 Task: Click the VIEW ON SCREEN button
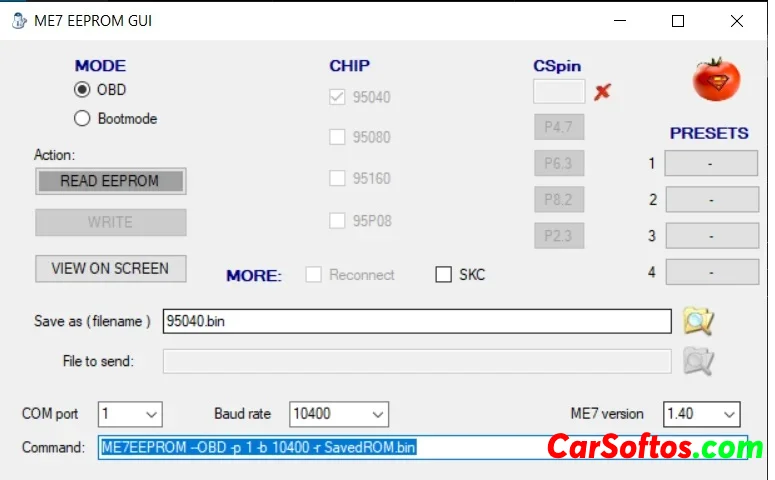click(x=110, y=268)
